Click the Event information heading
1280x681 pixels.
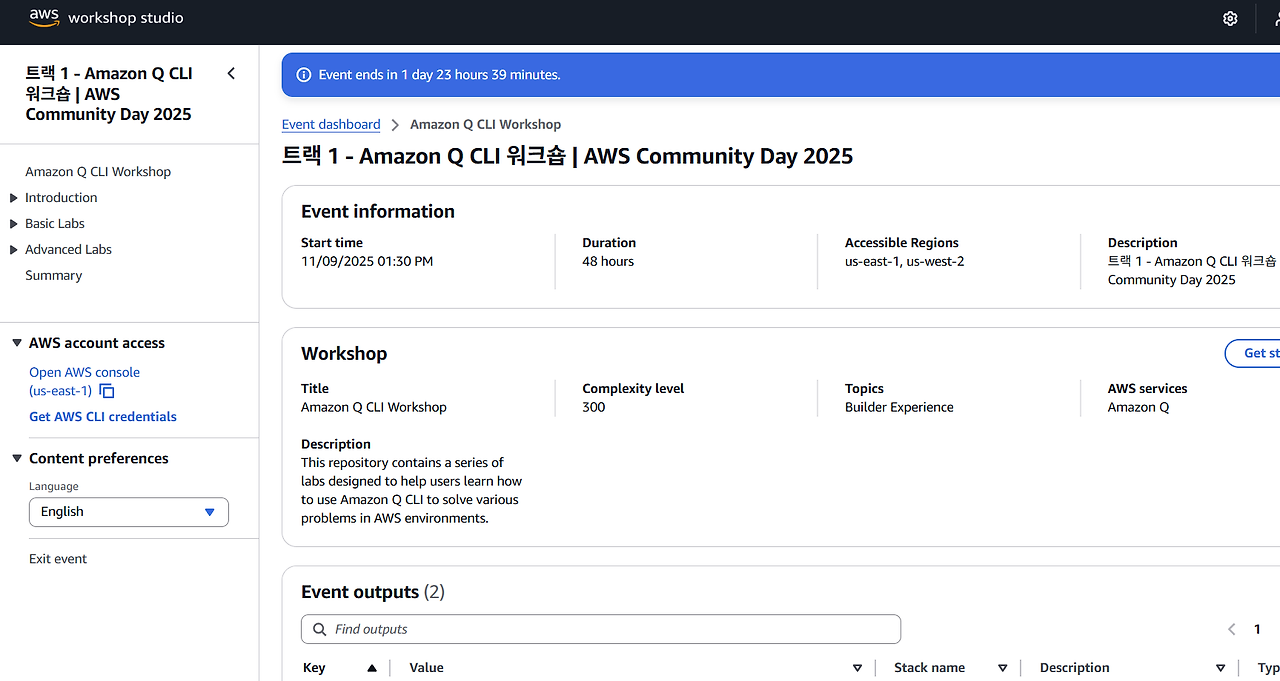click(x=378, y=212)
